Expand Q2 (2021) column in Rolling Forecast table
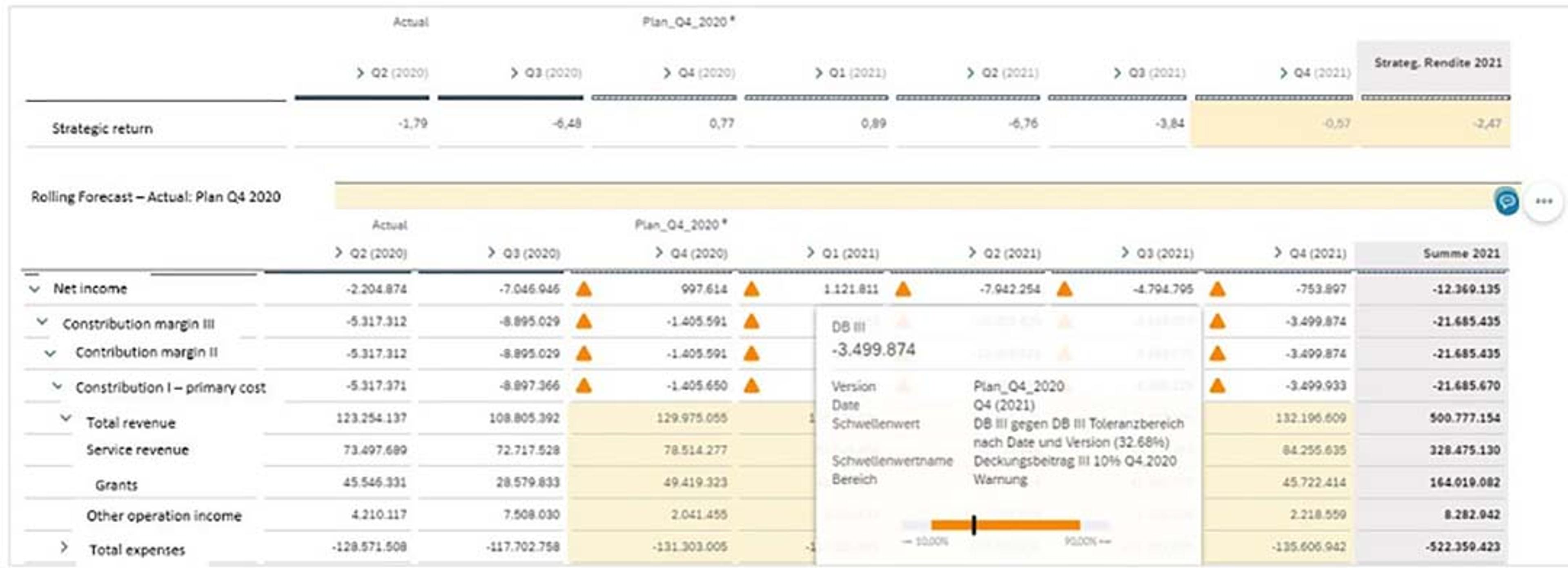Viewport: 1568px width, 568px height. click(972, 252)
